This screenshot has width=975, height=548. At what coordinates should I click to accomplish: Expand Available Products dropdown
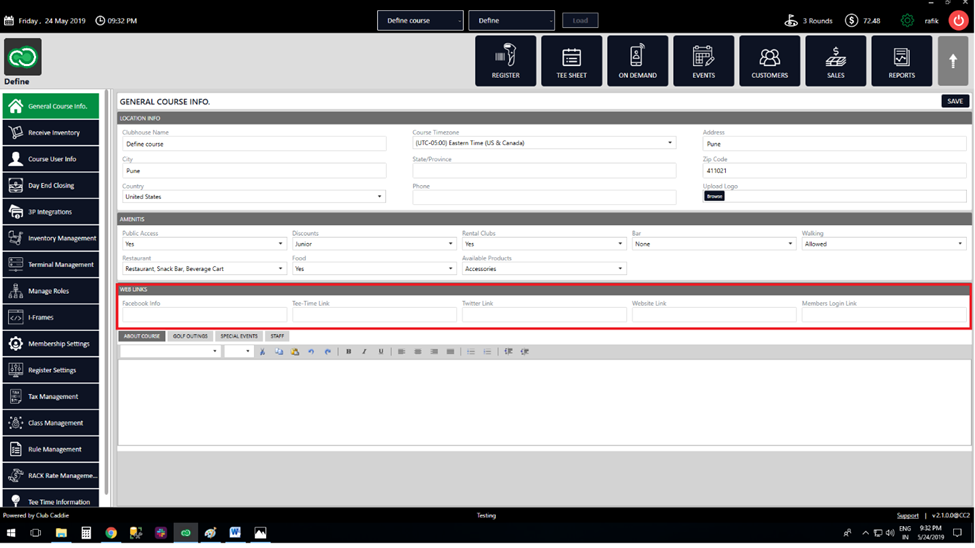(x=543, y=269)
